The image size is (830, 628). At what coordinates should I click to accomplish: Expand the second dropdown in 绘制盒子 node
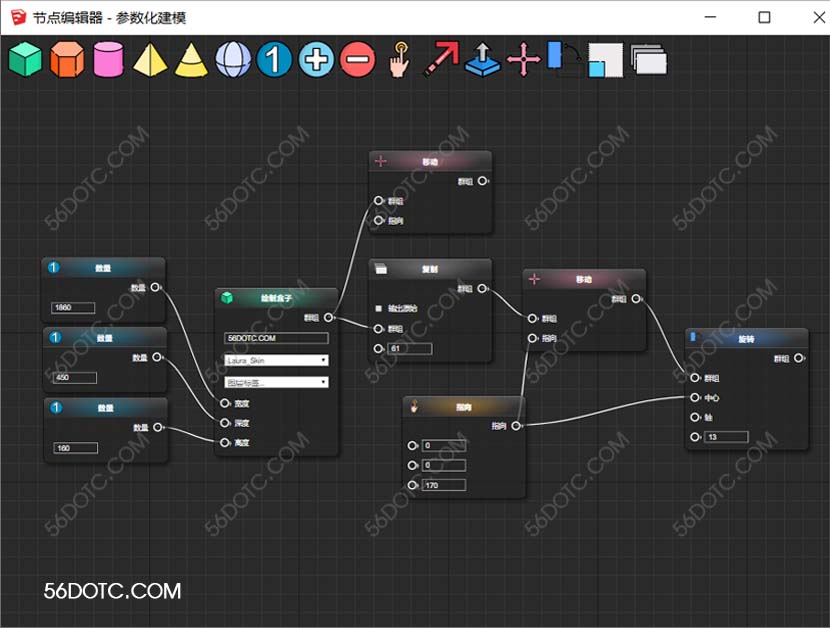click(277, 382)
